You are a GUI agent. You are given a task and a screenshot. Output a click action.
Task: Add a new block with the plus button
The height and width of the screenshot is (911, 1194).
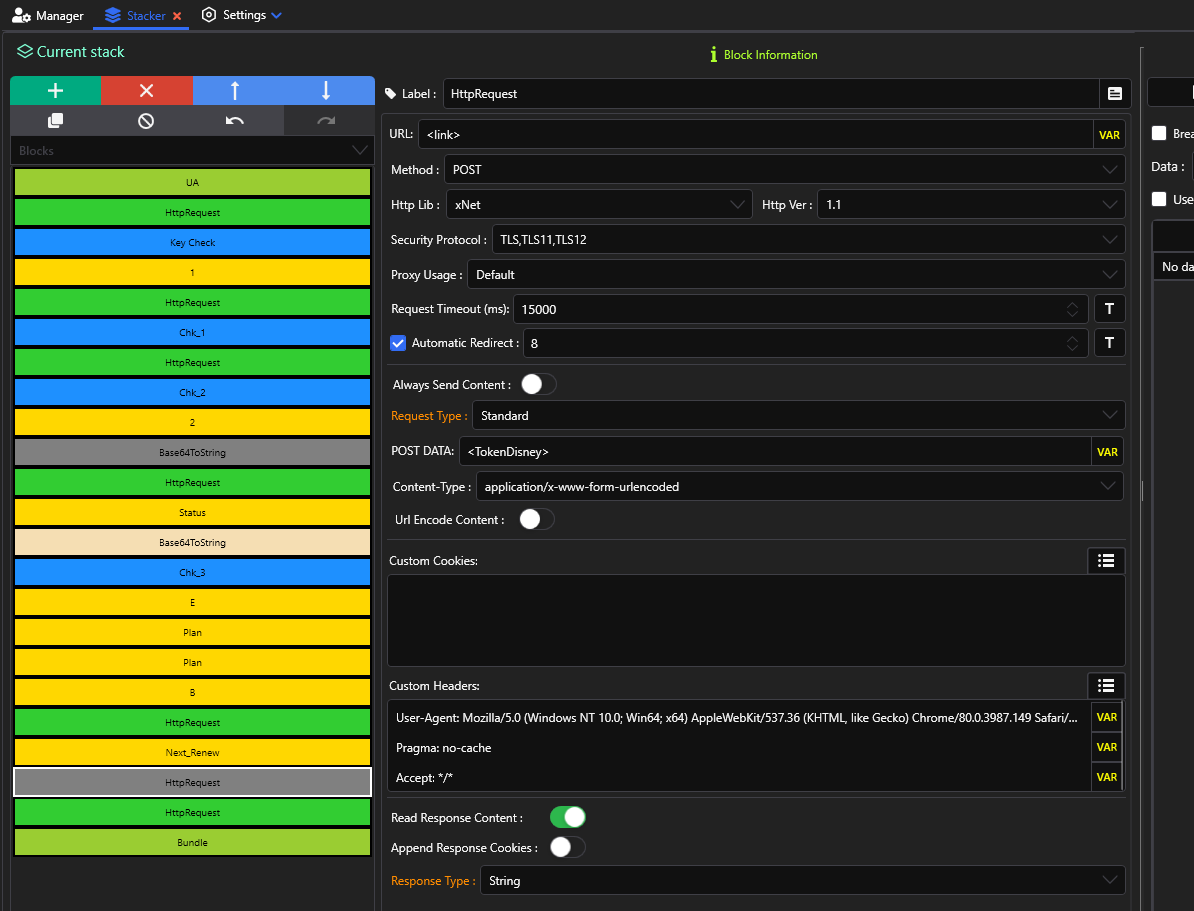56,91
